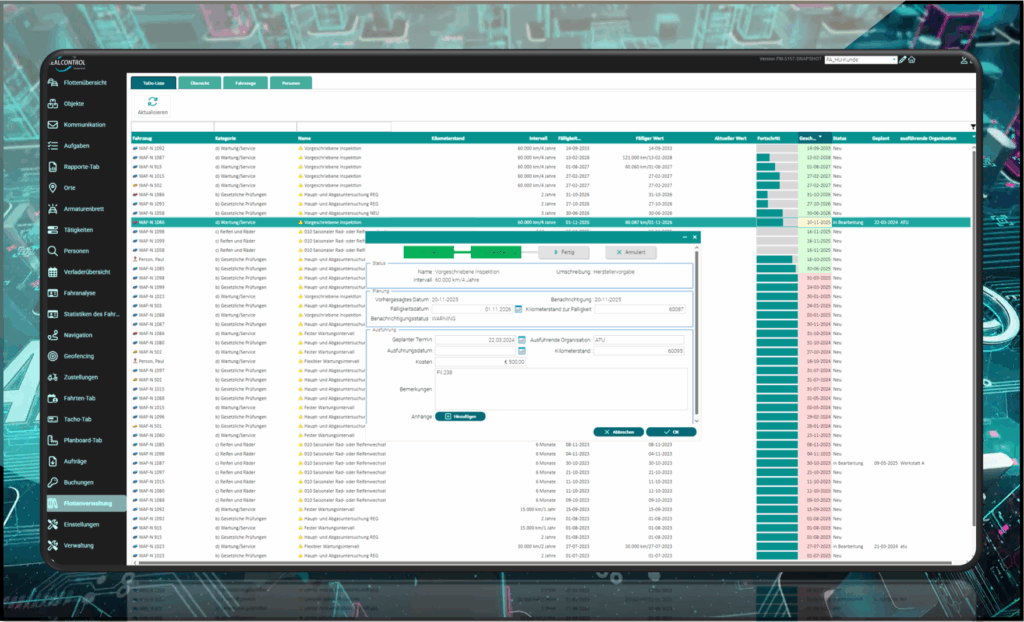Viewport: 1024px width, 622px height.
Task: Open the FA_HU-Kunde customer dropdown
Action: pos(853,60)
